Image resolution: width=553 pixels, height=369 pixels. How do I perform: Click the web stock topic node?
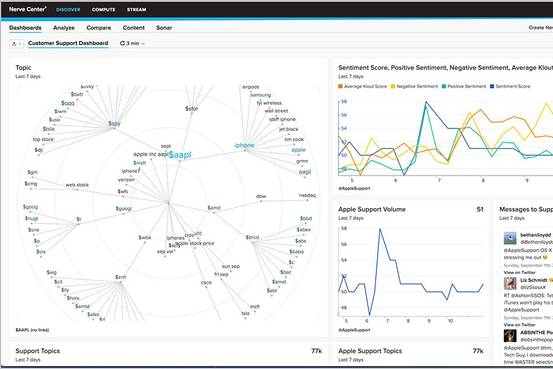(x=77, y=185)
